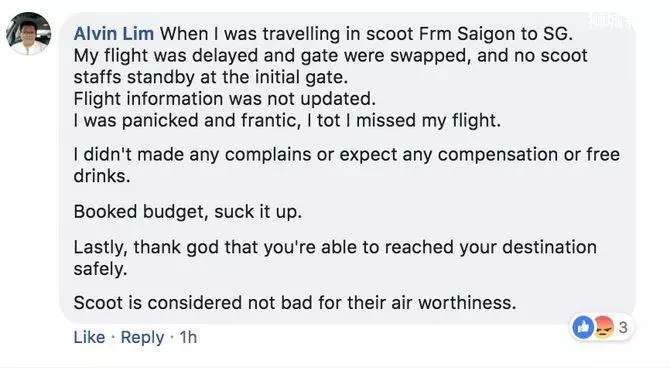Click the sentence about Scoot's air worthiness
Screen dimensions: 670x368
pyautogui.click(x=295, y=303)
